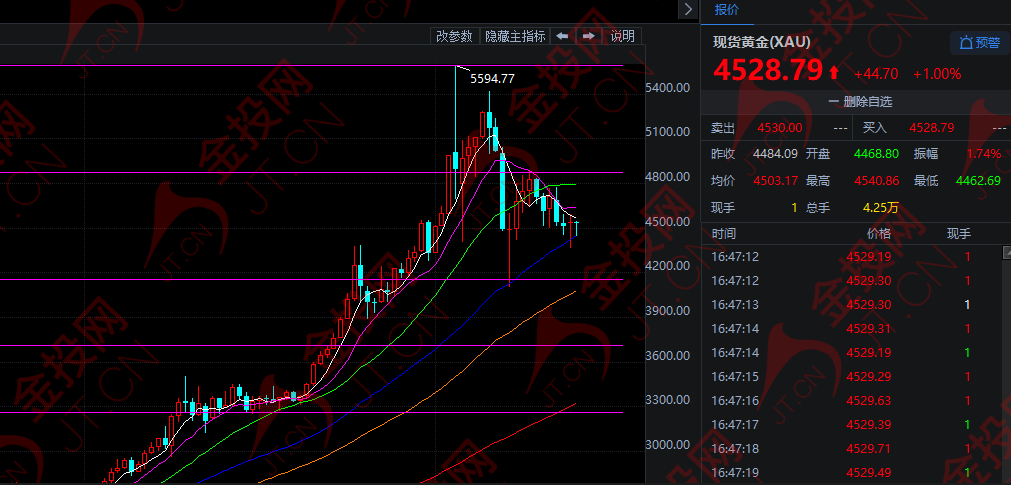The height and width of the screenshot is (485, 1011).
Task: Select the 16:47:18 trade row at 4529.71
Action: point(851,449)
